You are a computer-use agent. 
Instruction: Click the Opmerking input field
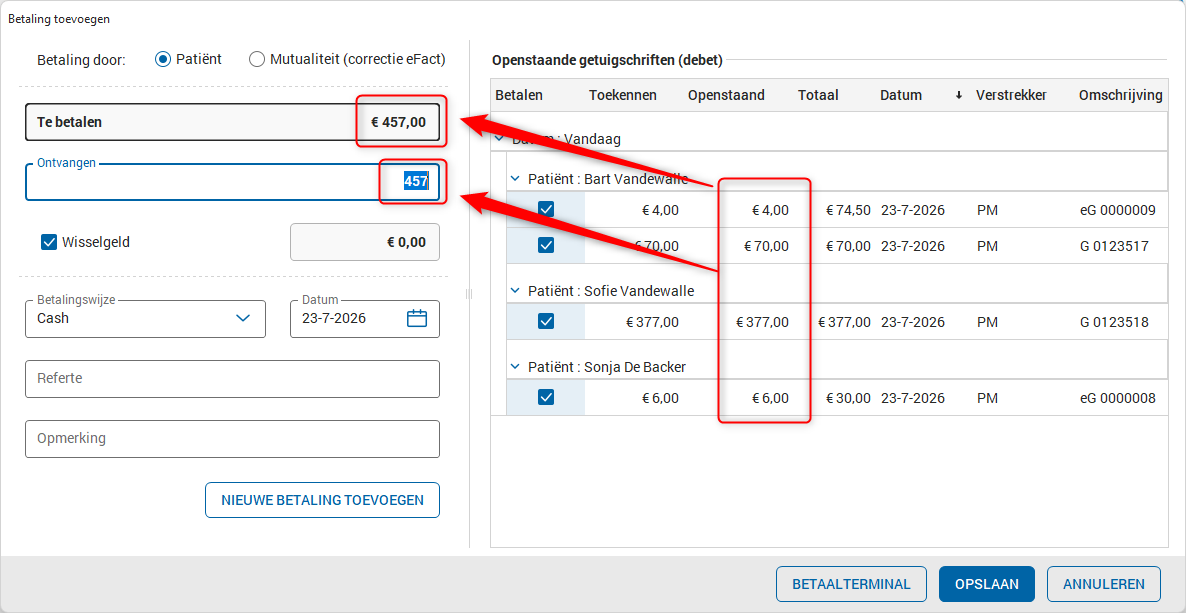click(x=232, y=439)
